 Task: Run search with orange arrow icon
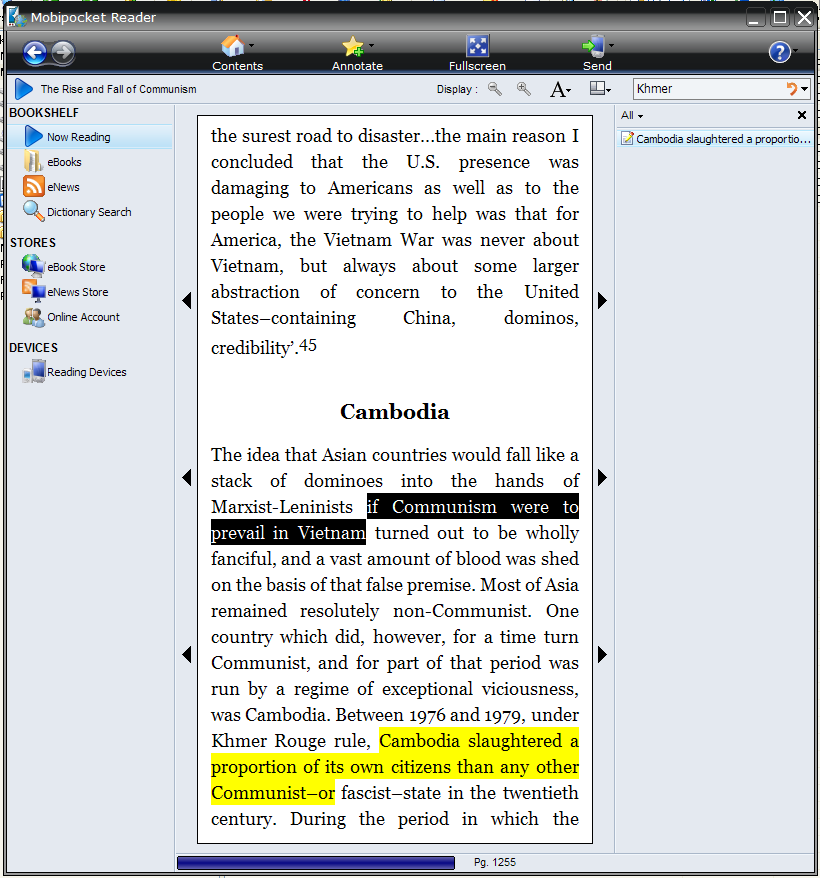coord(791,89)
